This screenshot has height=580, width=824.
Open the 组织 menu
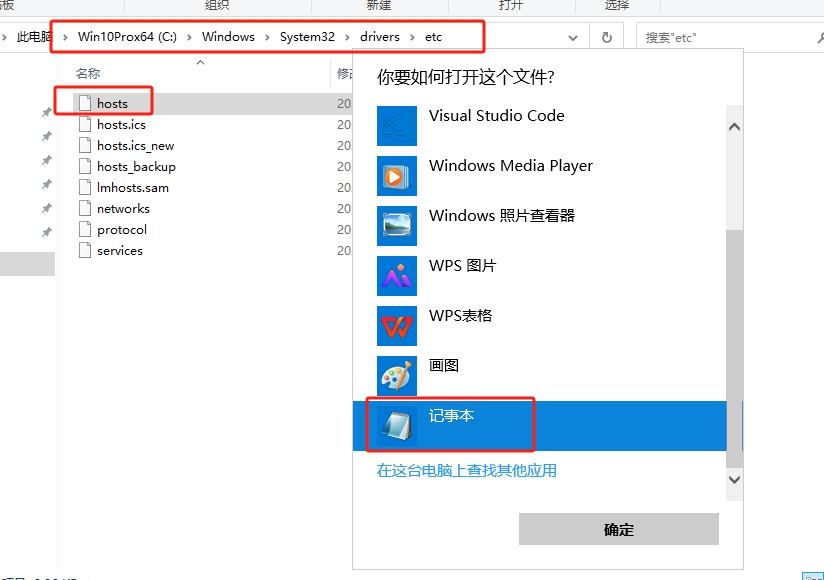point(217,6)
